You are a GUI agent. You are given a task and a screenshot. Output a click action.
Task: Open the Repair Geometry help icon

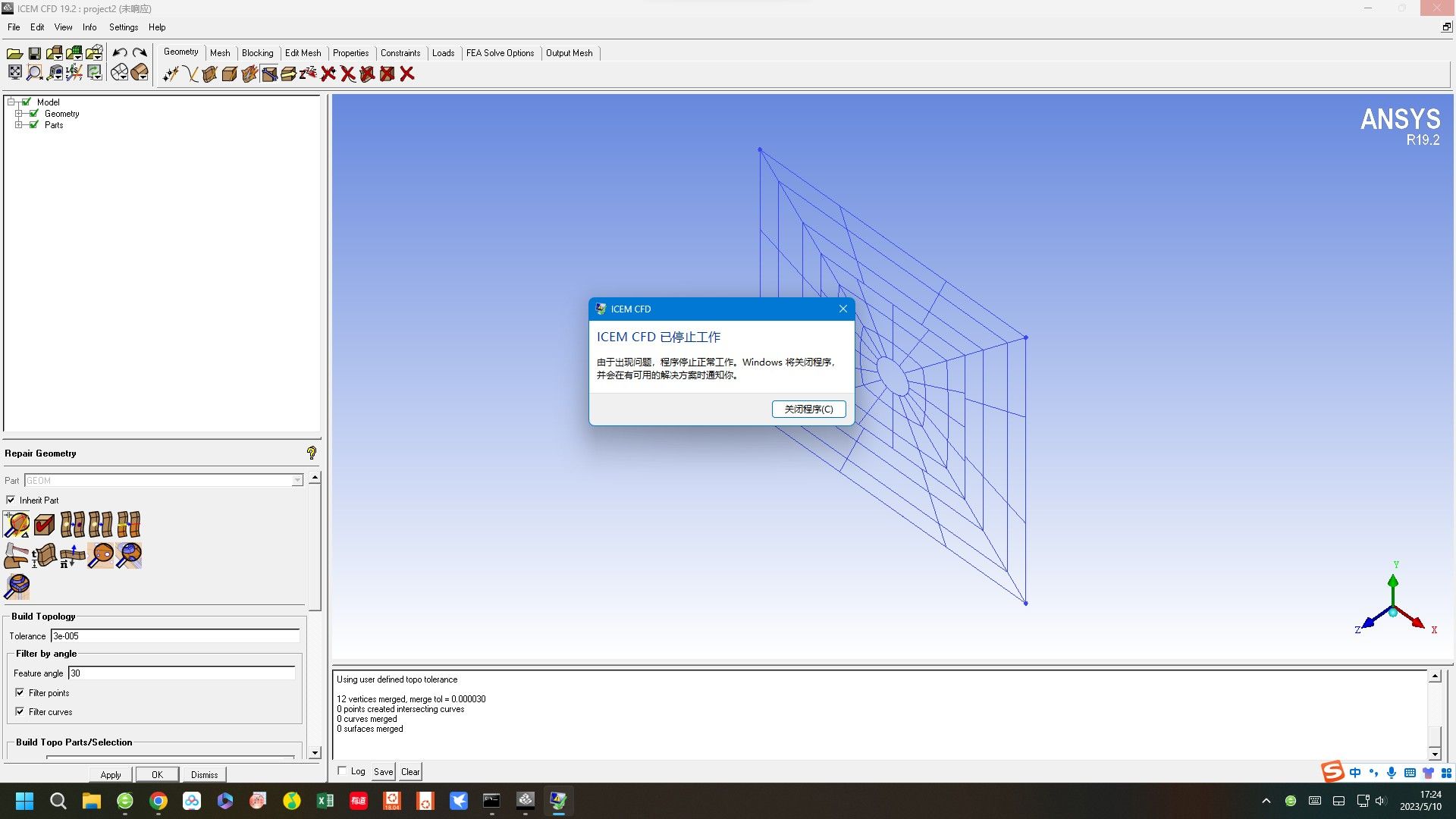(311, 453)
